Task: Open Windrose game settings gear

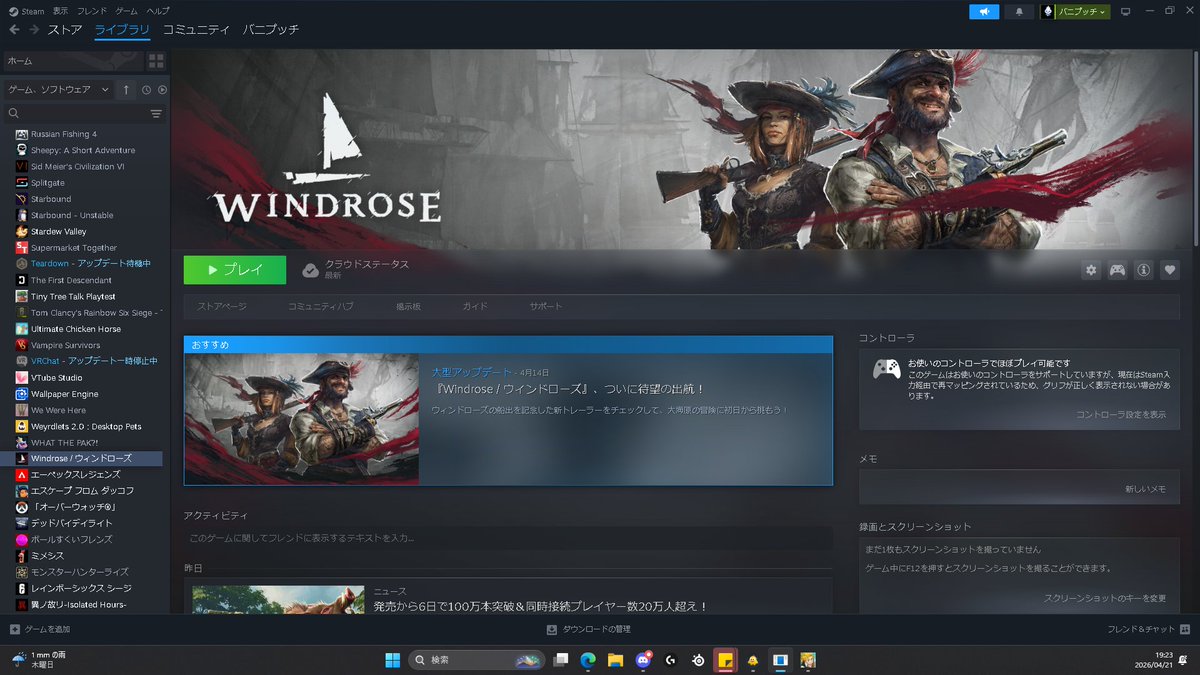Action: (x=1091, y=270)
